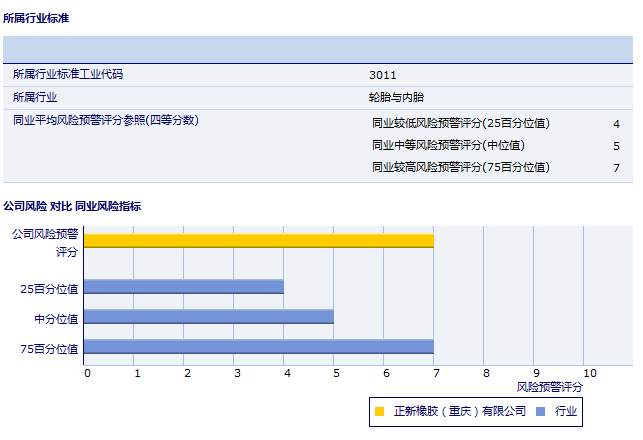Image resolution: width=643 pixels, height=440 pixels.
Task: Click the 75th percentile score value 7
Action: (616, 168)
